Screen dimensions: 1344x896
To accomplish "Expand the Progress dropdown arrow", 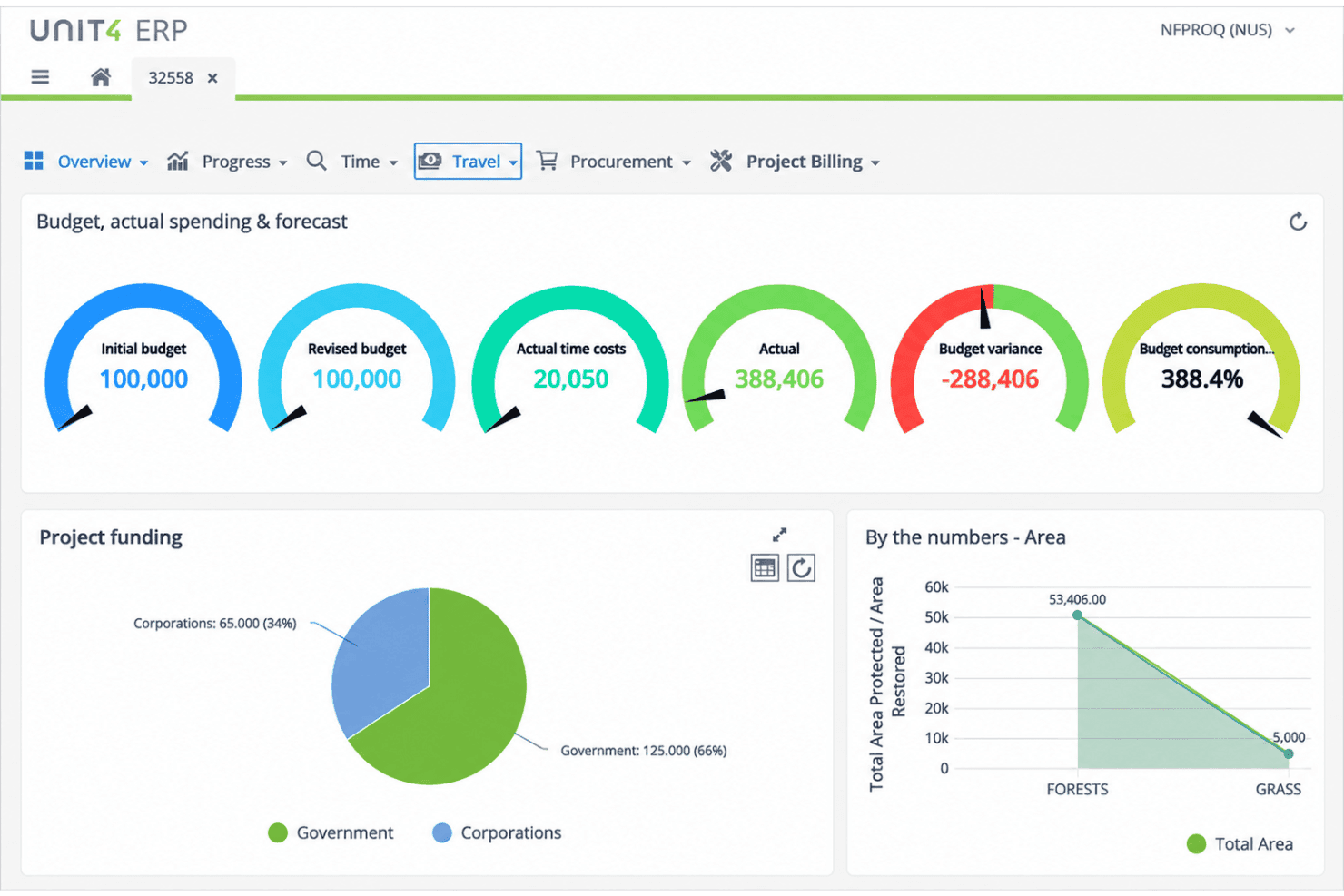I will pyautogui.click(x=283, y=163).
